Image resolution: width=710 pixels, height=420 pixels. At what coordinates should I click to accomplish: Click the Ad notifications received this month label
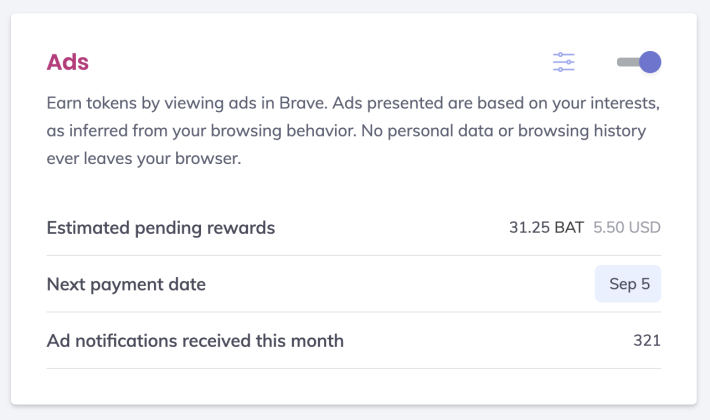coord(195,341)
